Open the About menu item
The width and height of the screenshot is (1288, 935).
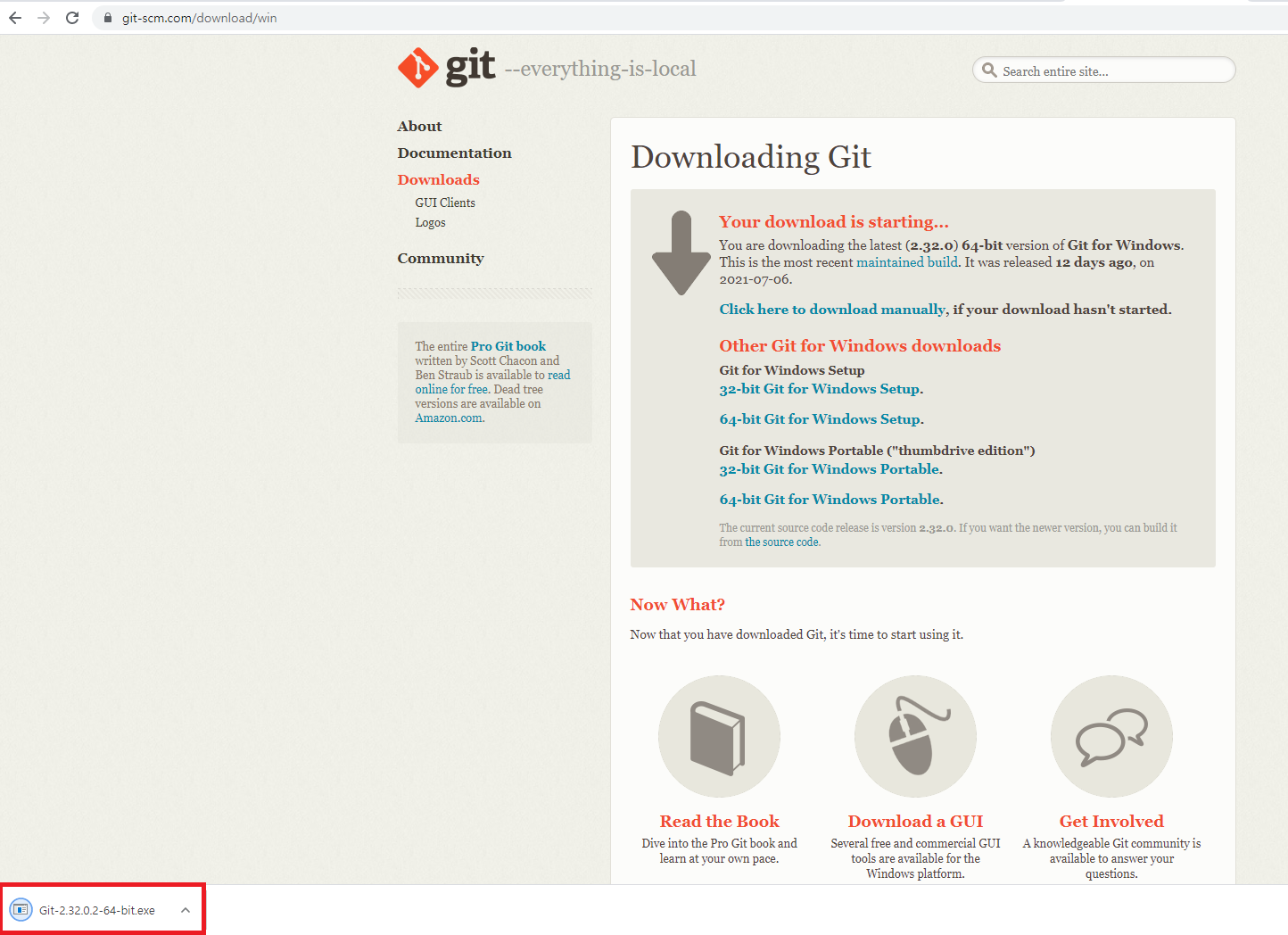419,127
